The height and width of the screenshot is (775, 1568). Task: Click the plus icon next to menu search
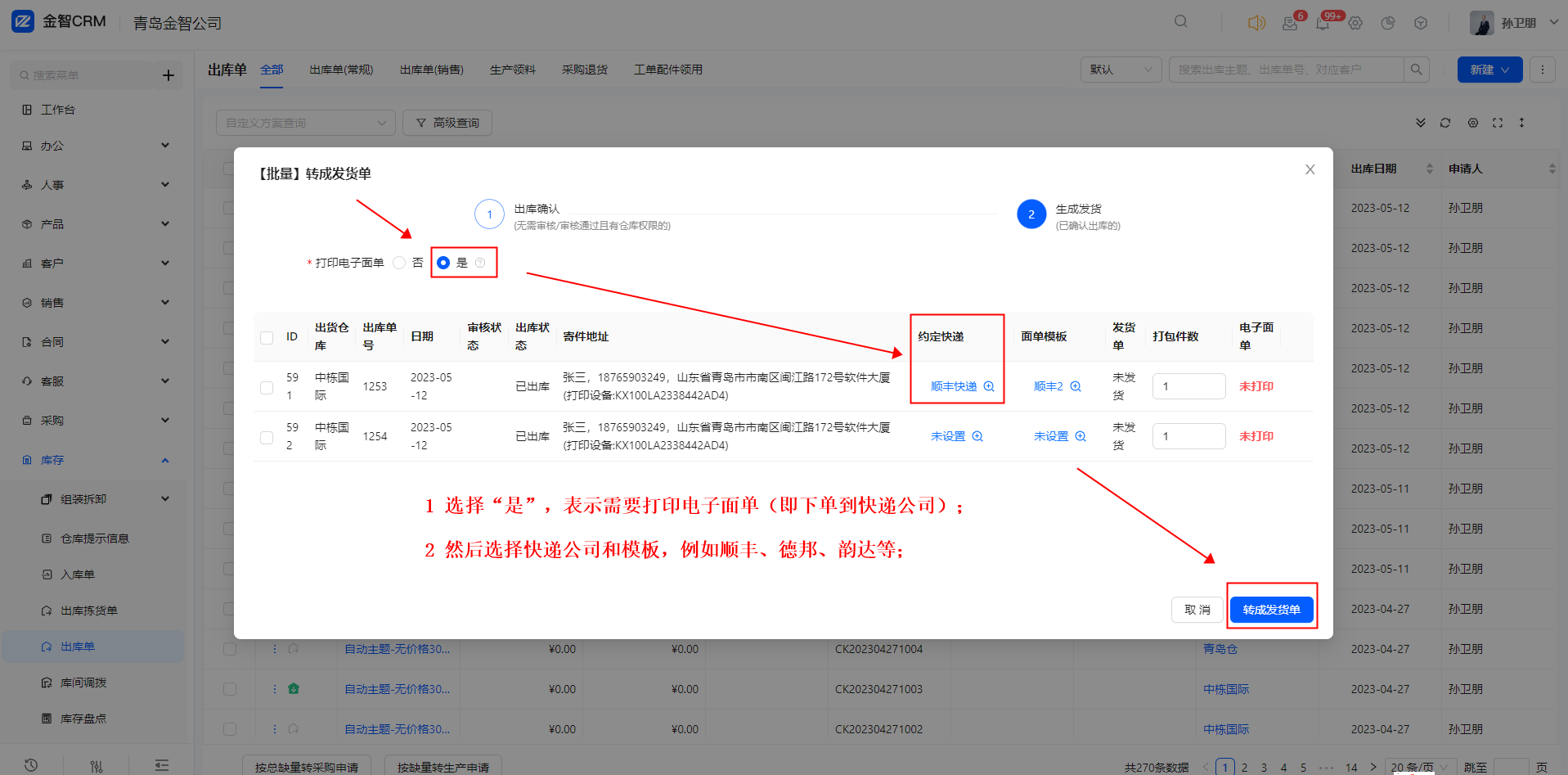[168, 75]
